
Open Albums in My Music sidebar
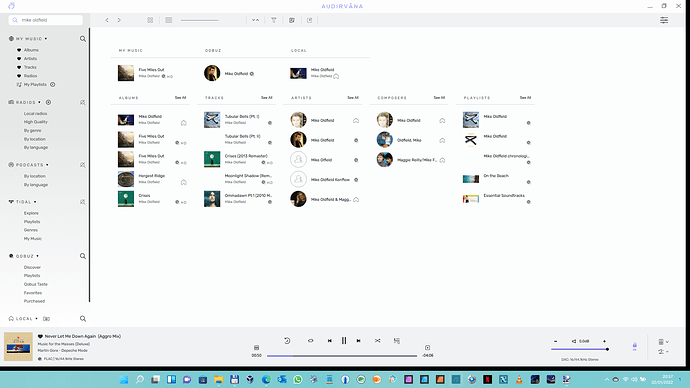click(x=31, y=50)
